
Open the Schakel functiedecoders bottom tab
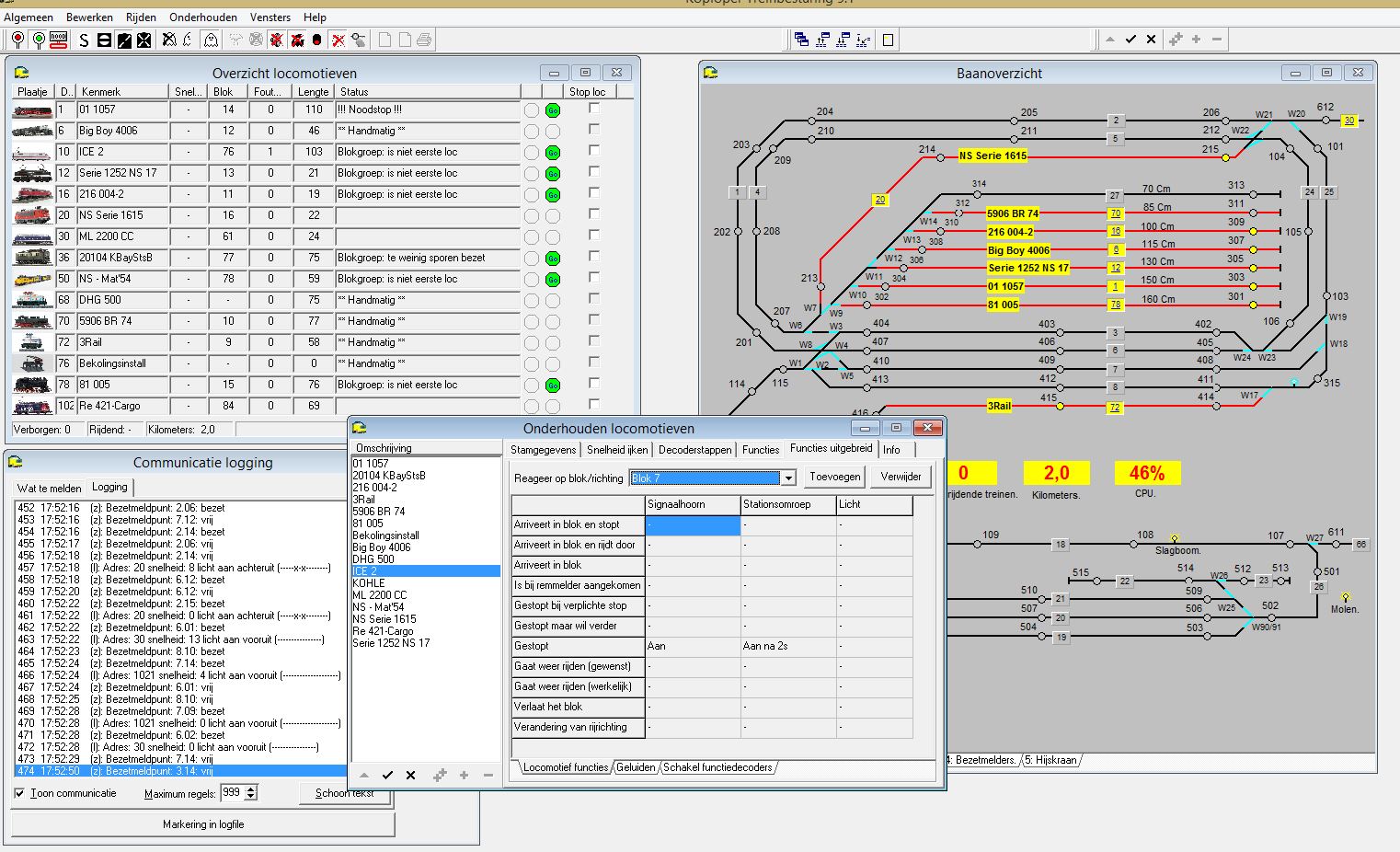pyautogui.click(x=717, y=767)
